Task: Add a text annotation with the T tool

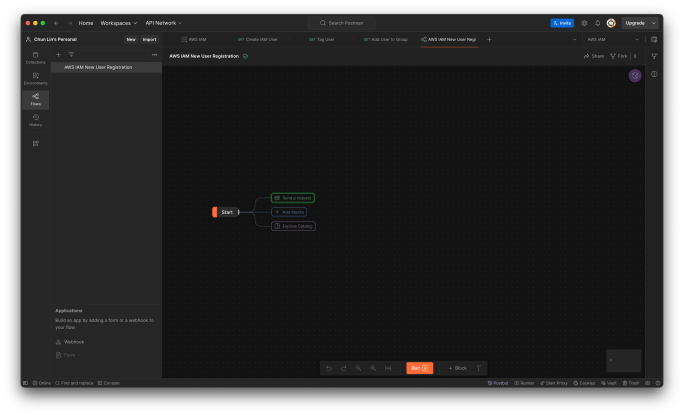Action: [479, 368]
